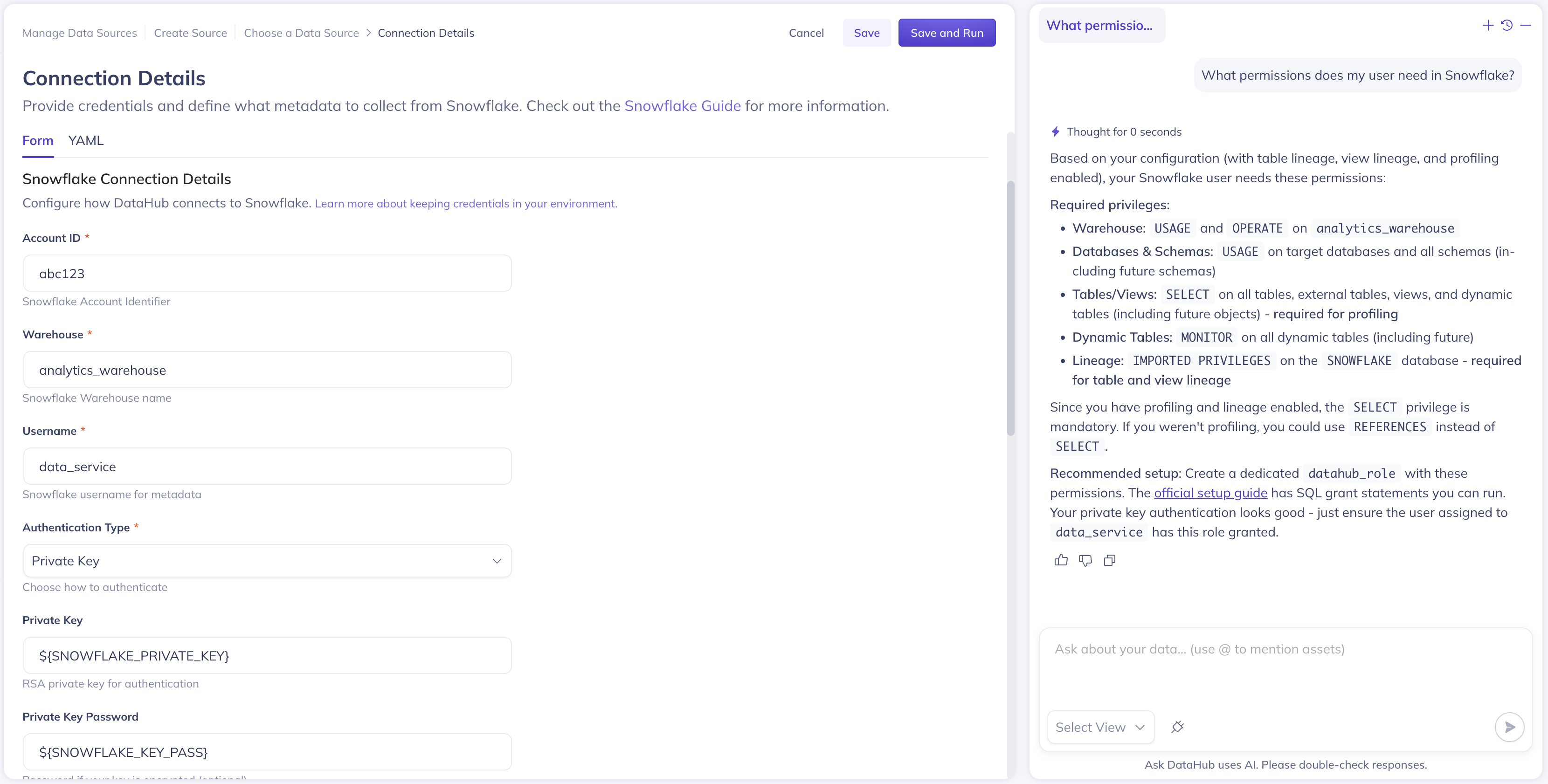Click the official setup guide link
Viewport: 1548px width, 784px height.
[x=1210, y=493]
